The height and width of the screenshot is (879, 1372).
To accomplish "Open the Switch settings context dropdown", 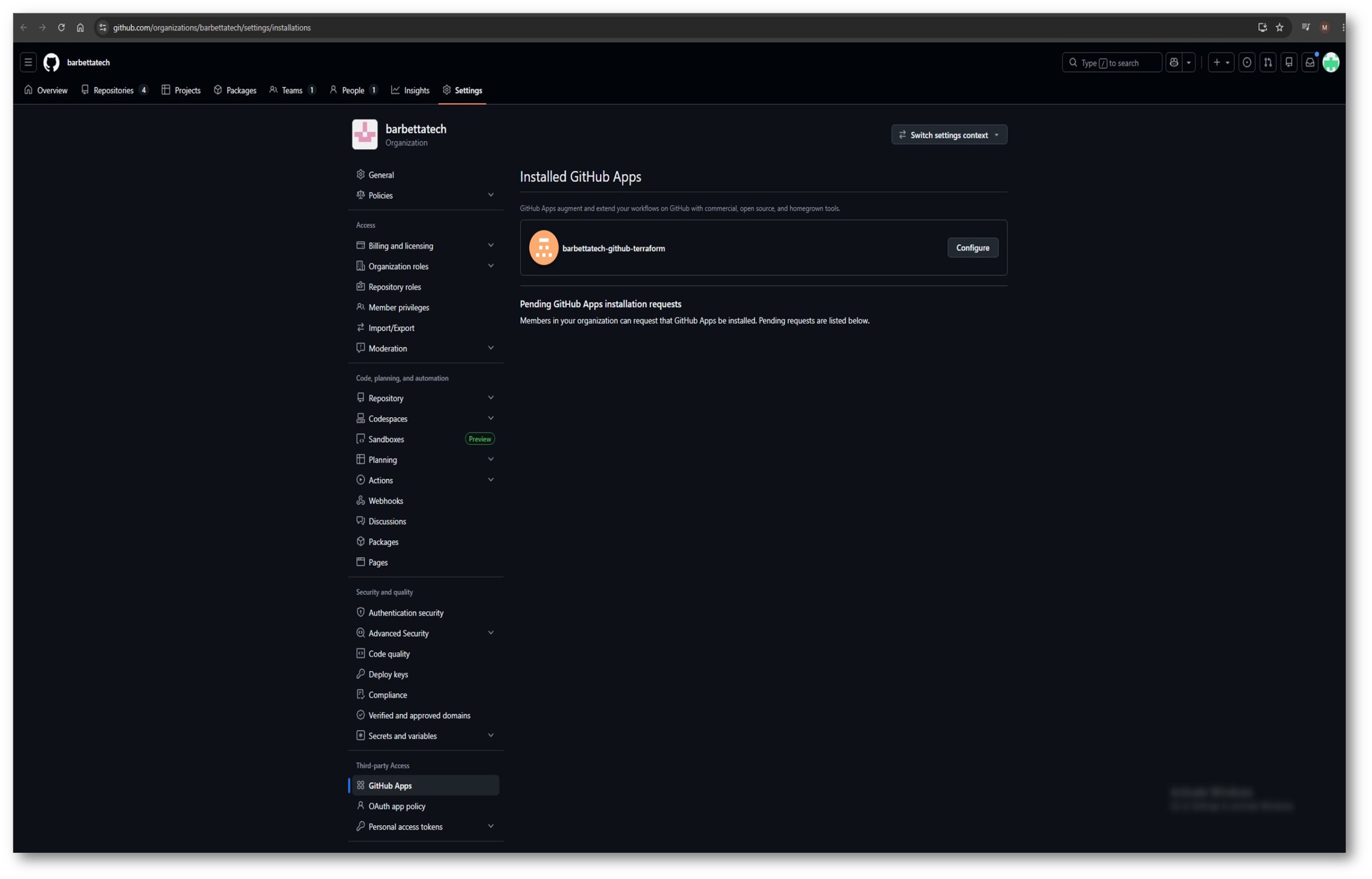I will [950, 134].
